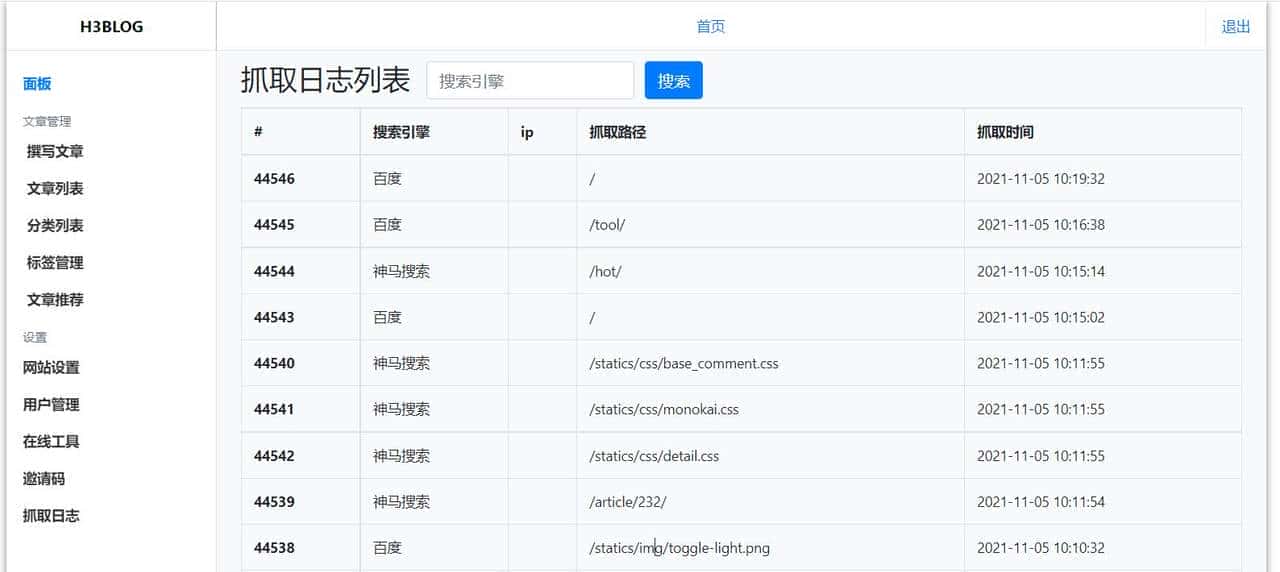Click path /statics/css/base_comment.css
Screen dimensions: 1280x572
(x=684, y=363)
